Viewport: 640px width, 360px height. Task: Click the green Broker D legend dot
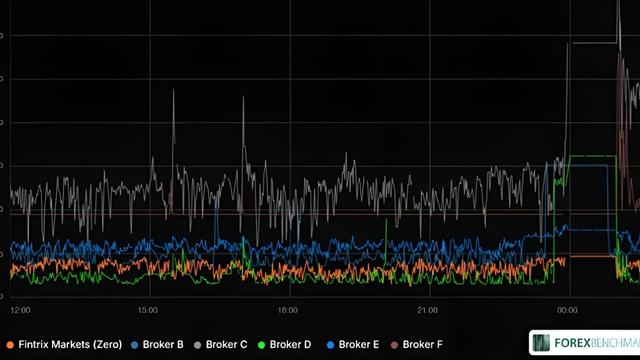(x=261, y=345)
